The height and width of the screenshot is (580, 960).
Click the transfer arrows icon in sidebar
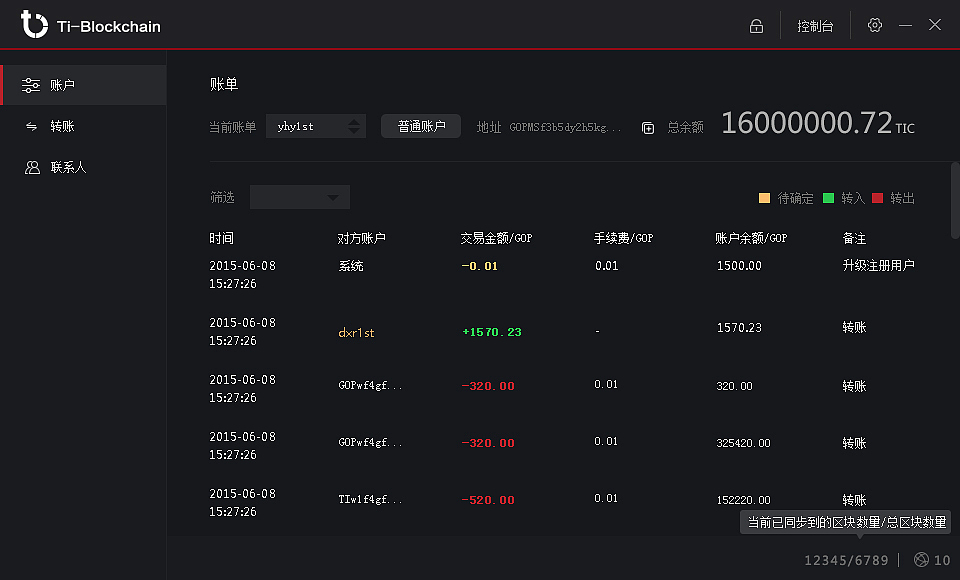pos(32,126)
